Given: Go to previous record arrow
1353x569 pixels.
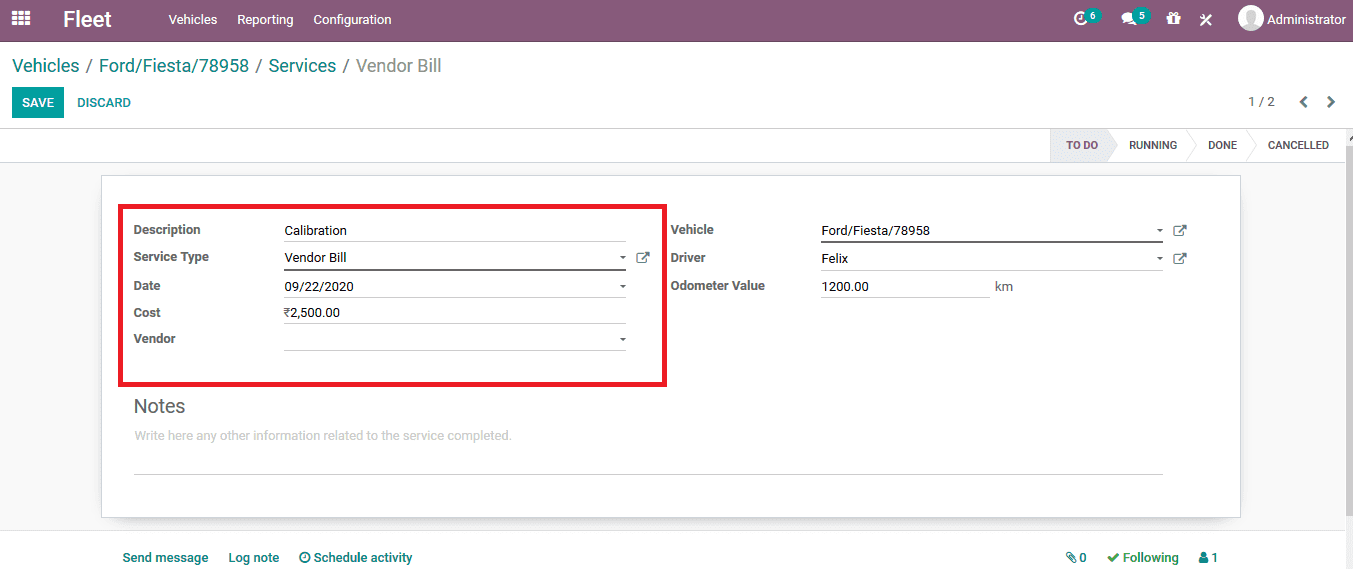Looking at the screenshot, I should pos(1303,102).
